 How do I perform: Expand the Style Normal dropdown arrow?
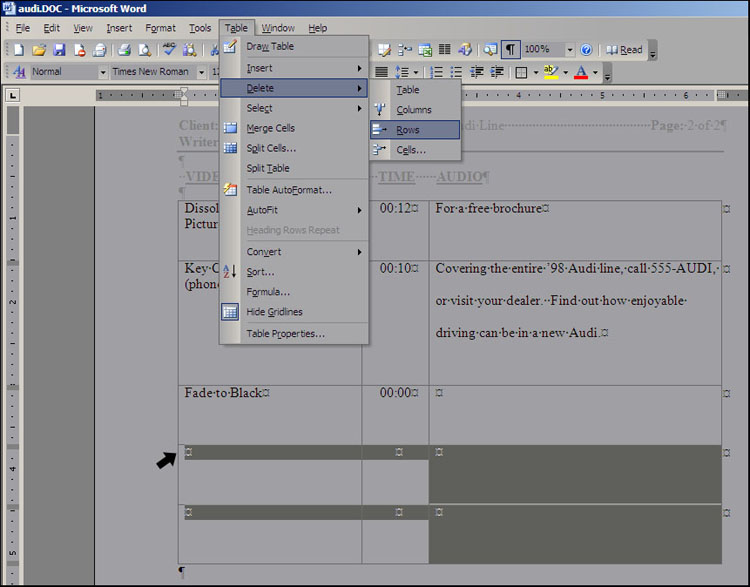click(103, 72)
